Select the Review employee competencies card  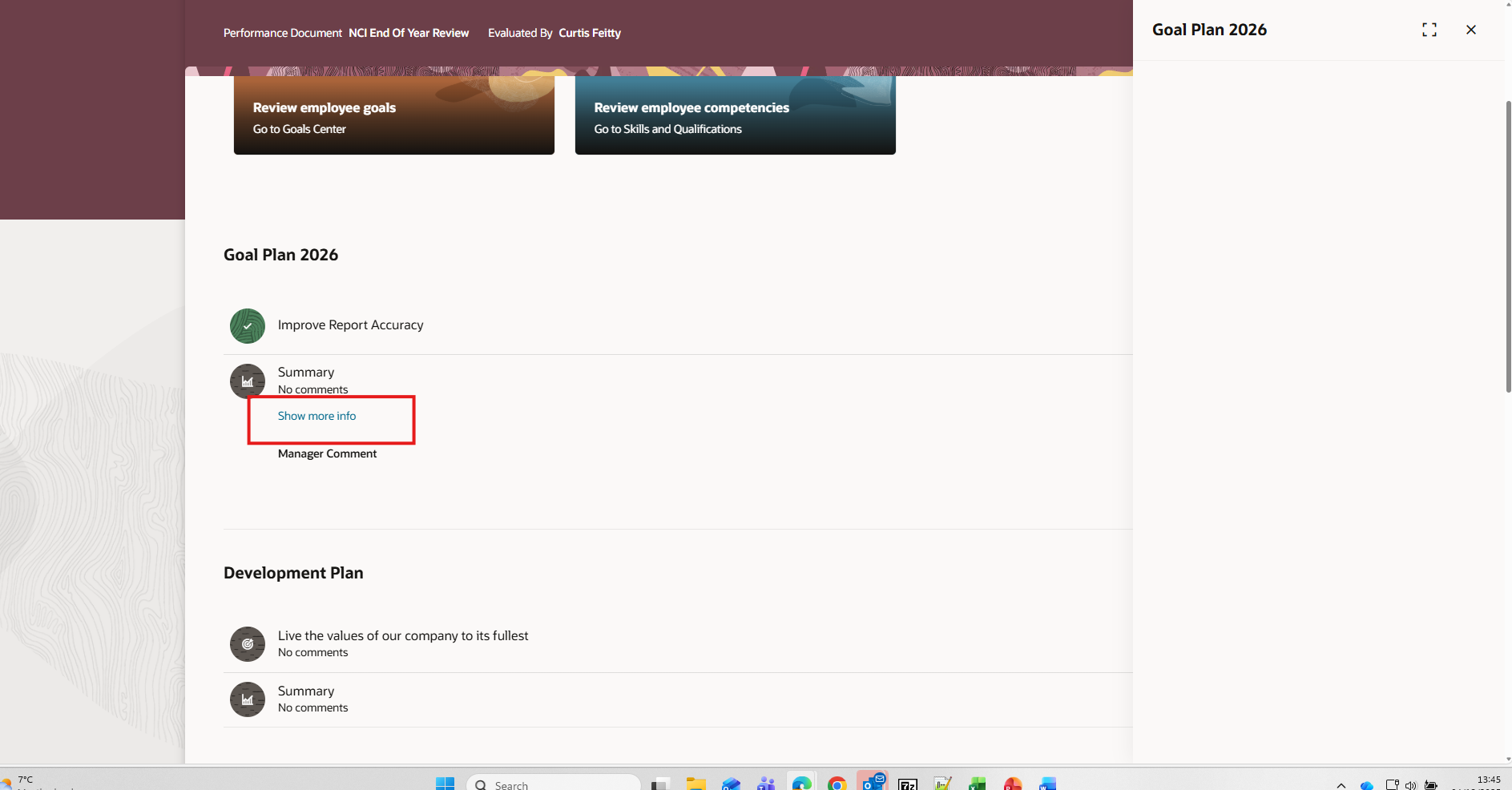(734, 115)
